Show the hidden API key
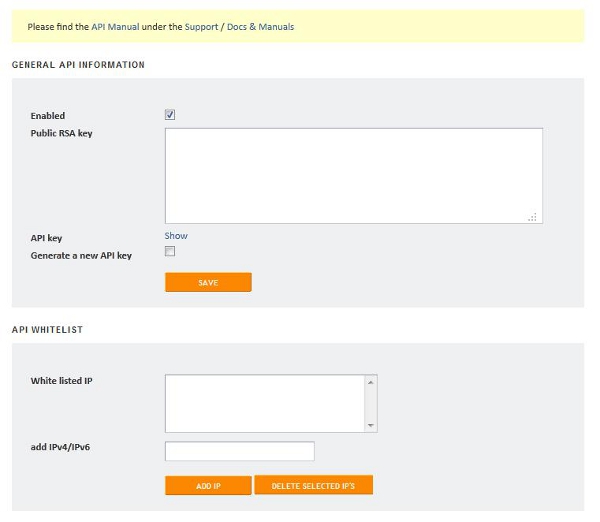 point(176,236)
